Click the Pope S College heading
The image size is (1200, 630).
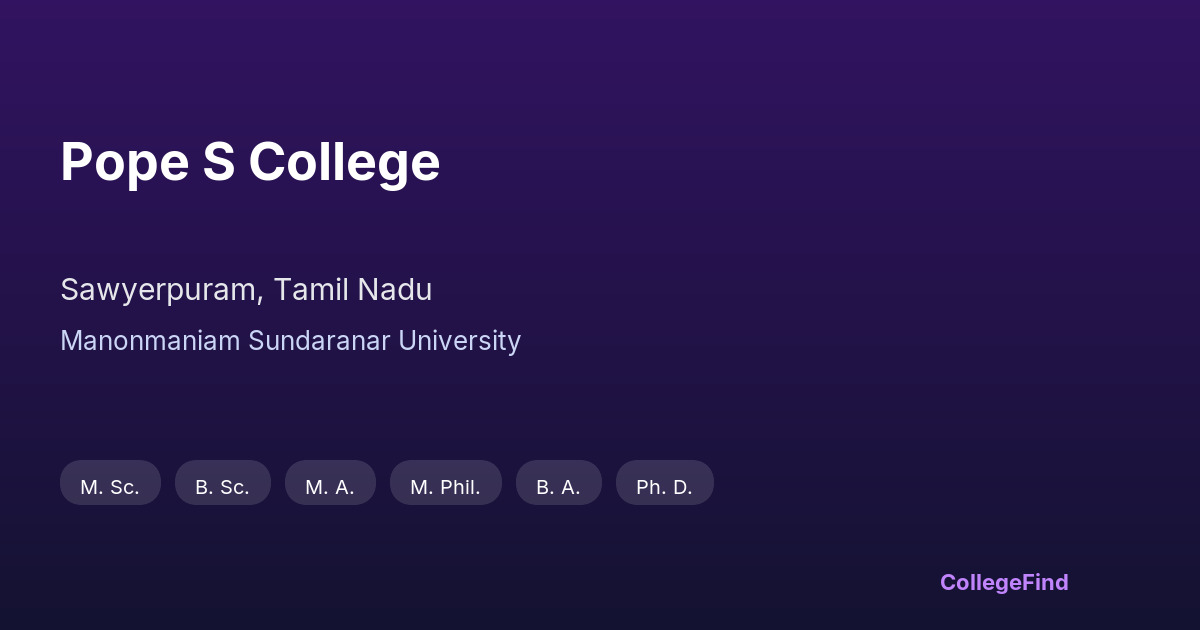(250, 162)
